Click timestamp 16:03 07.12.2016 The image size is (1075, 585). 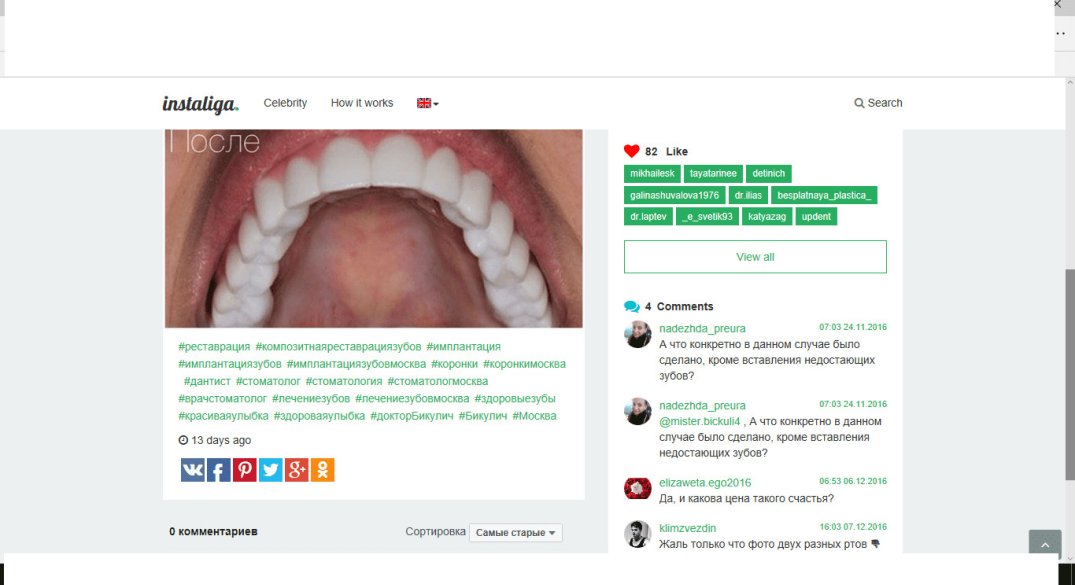click(x=853, y=527)
